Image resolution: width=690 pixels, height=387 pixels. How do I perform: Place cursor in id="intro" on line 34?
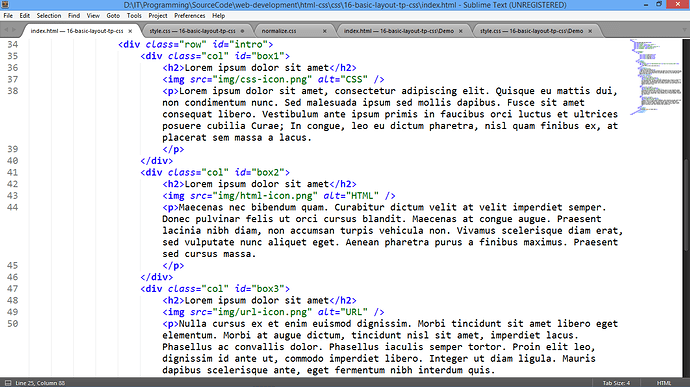[240, 44]
